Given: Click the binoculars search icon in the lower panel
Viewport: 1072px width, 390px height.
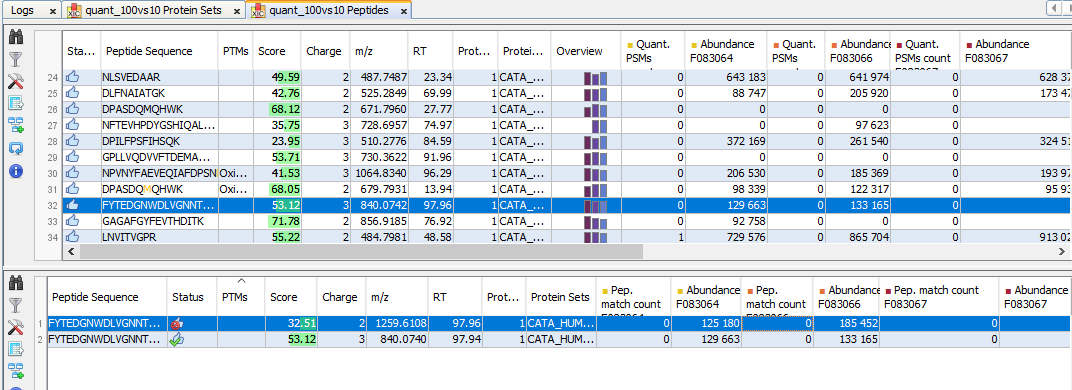Looking at the screenshot, I should tap(16, 283).
